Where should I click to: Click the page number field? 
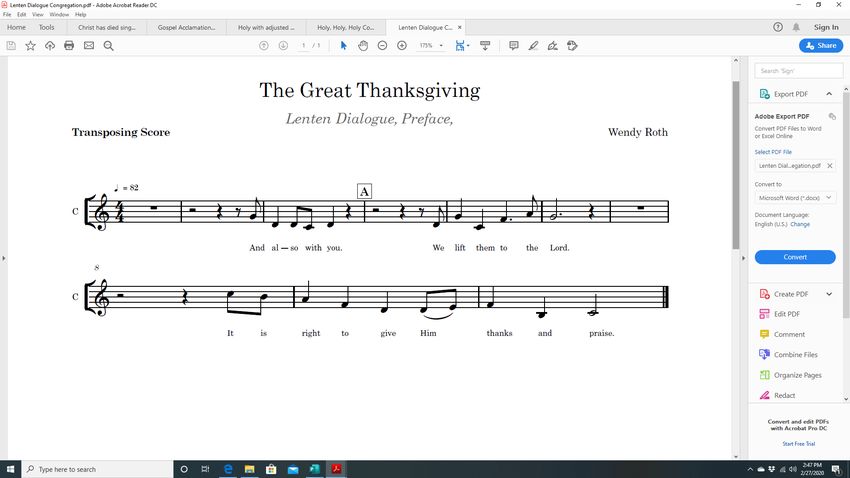pyautogui.click(x=304, y=46)
